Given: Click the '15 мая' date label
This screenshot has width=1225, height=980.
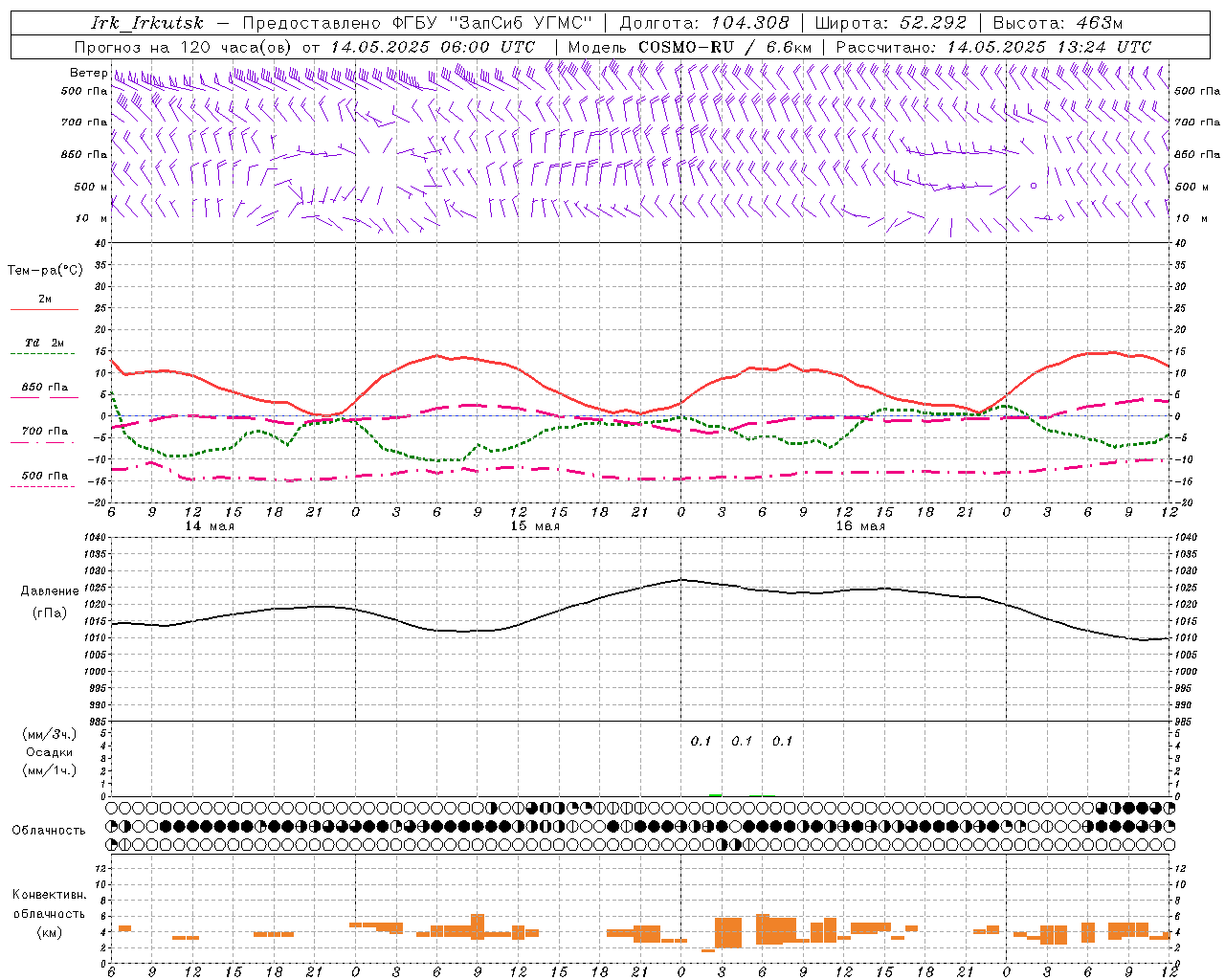Looking at the screenshot, I should [x=535, y=526].
